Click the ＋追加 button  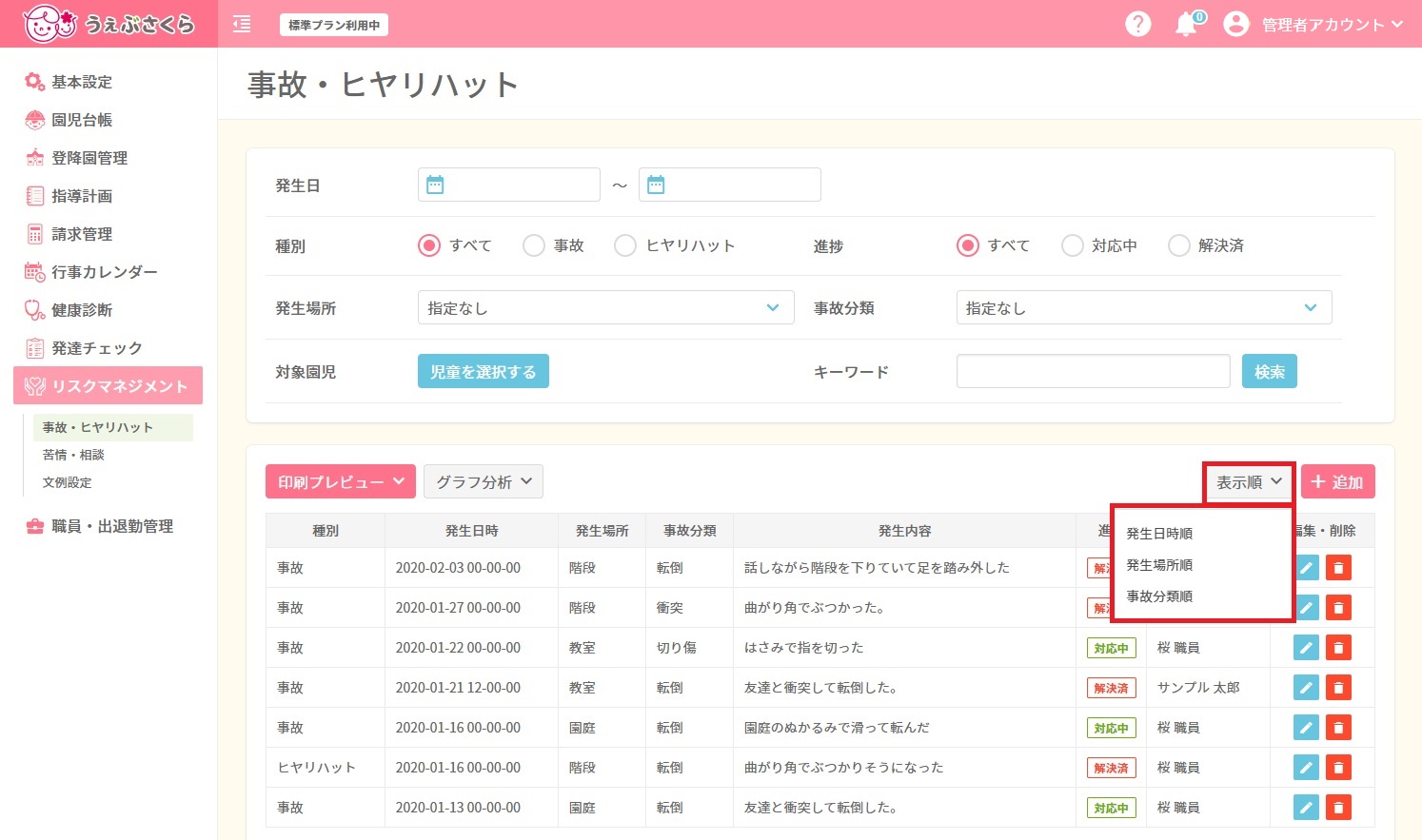[1337, 481]
